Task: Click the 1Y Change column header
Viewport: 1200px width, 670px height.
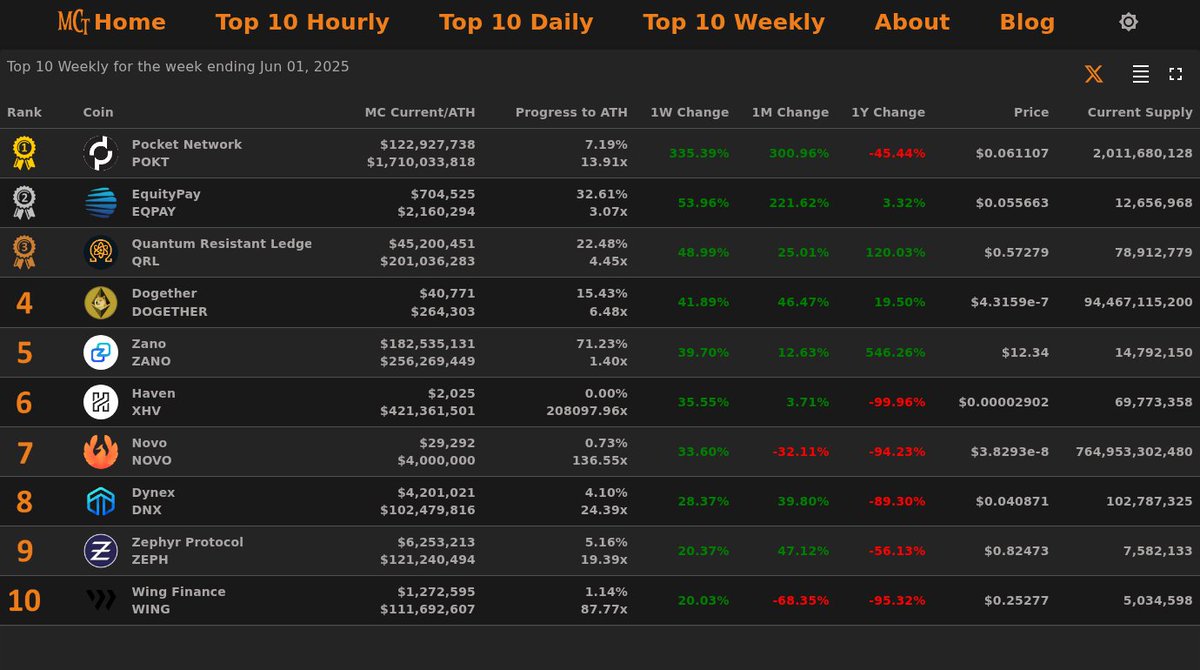Action: [888, 113]
